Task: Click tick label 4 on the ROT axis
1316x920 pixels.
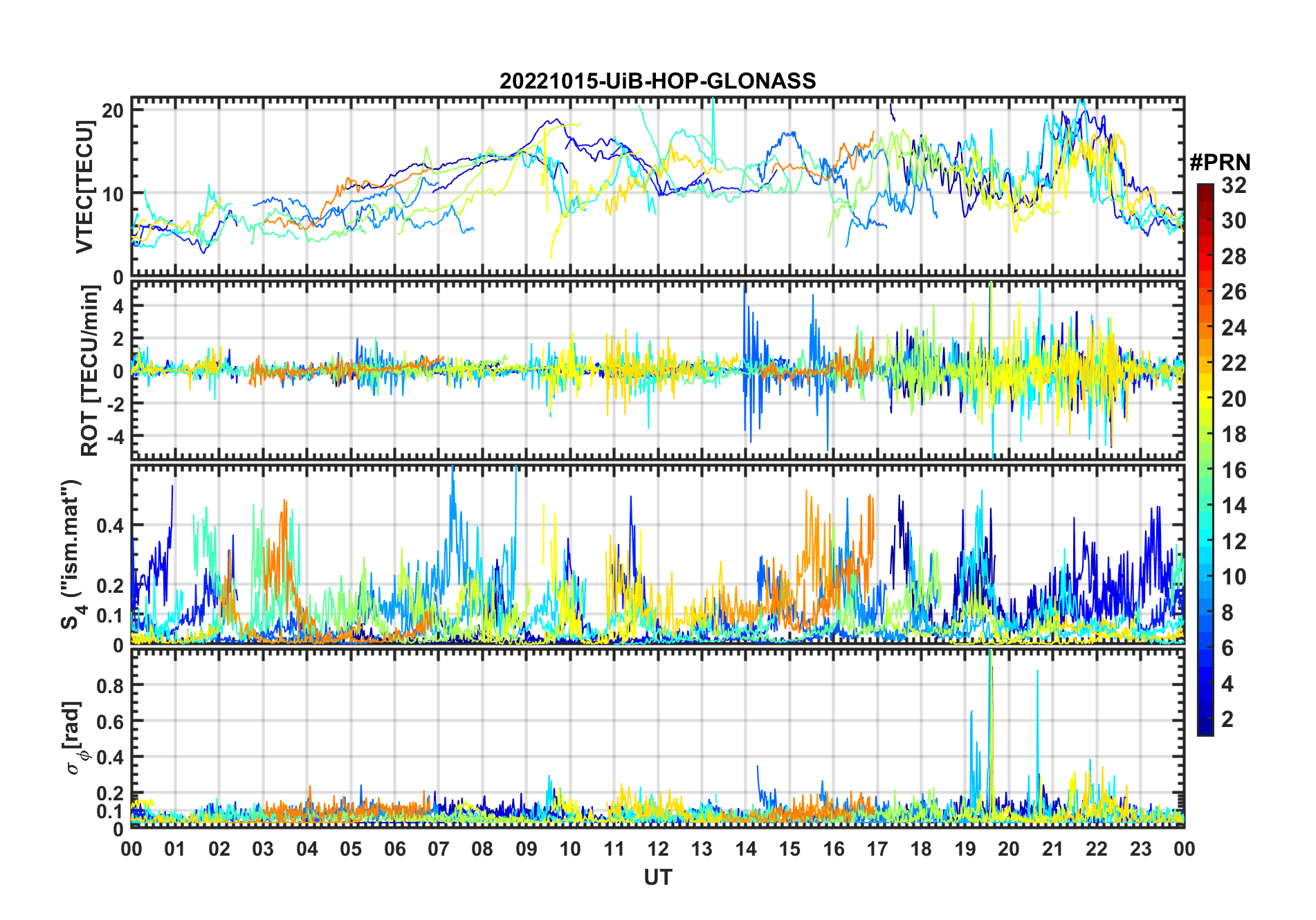Action: coord(119,306)
